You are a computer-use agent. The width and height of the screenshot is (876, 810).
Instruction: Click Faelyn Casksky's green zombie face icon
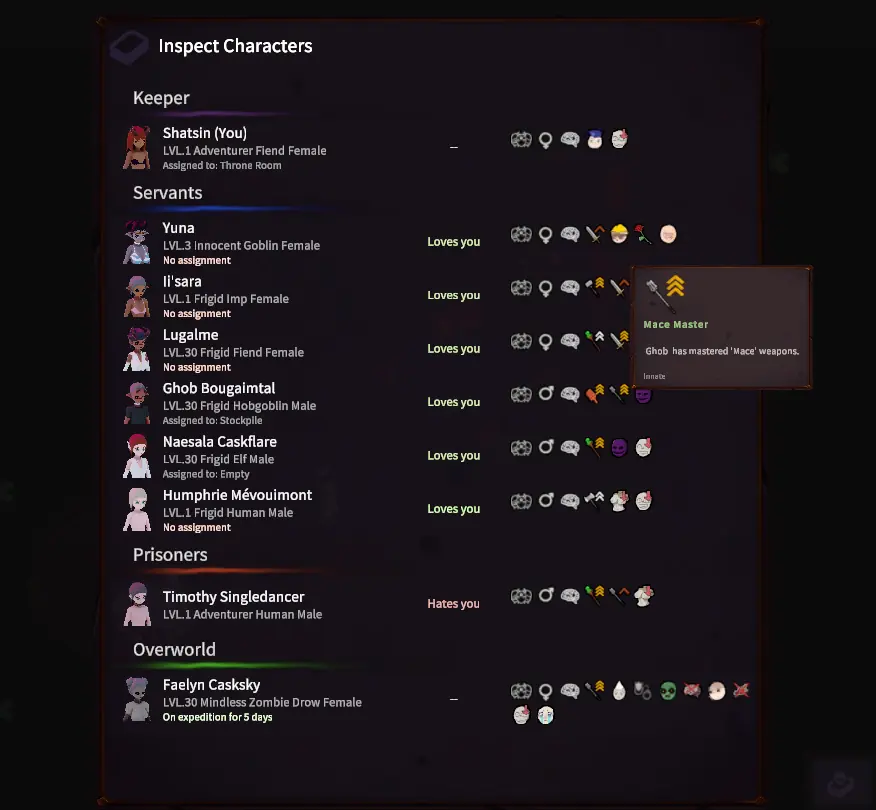point(668,691)
